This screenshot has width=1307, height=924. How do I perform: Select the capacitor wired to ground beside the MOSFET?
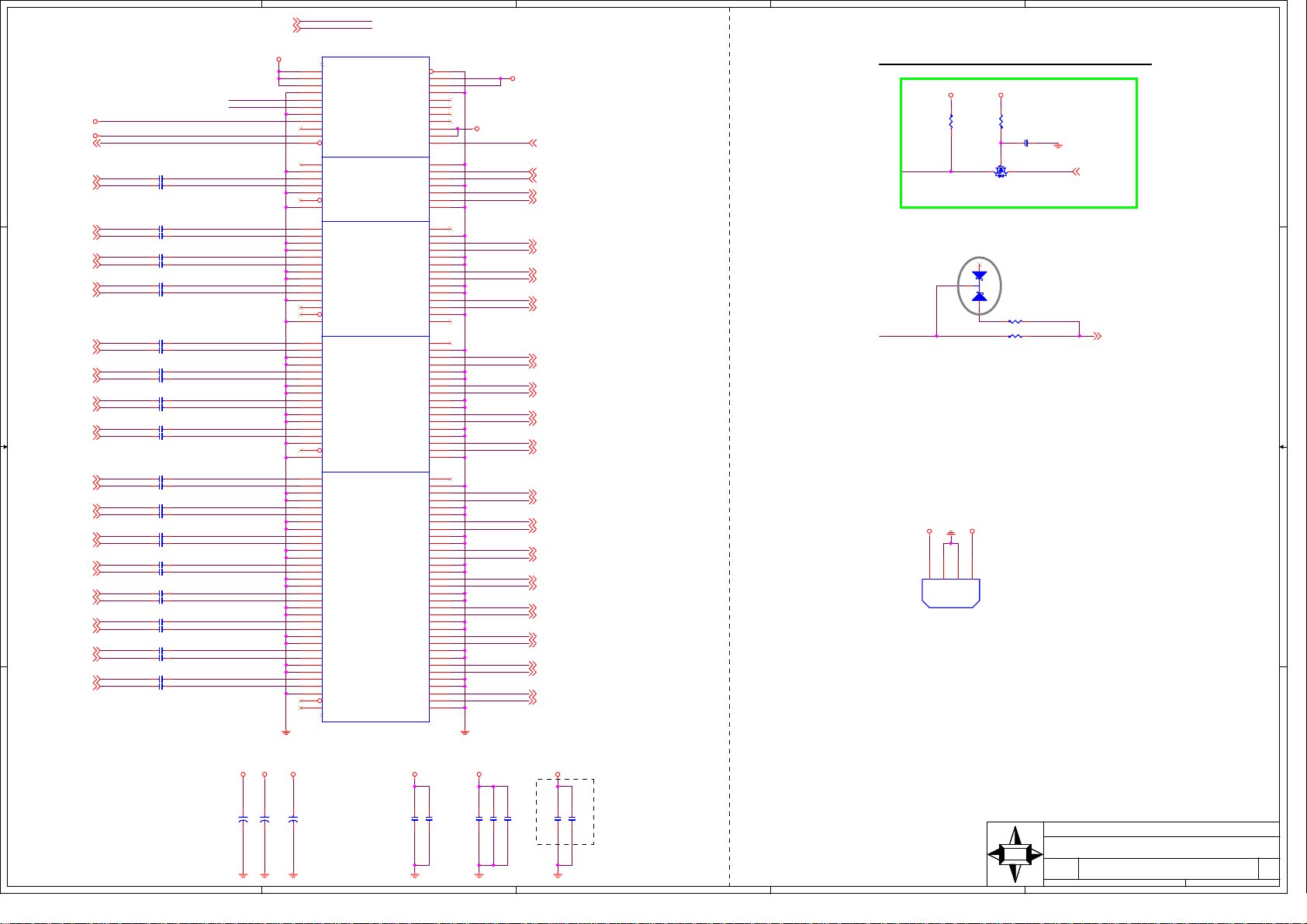[x=1026, y=143]
